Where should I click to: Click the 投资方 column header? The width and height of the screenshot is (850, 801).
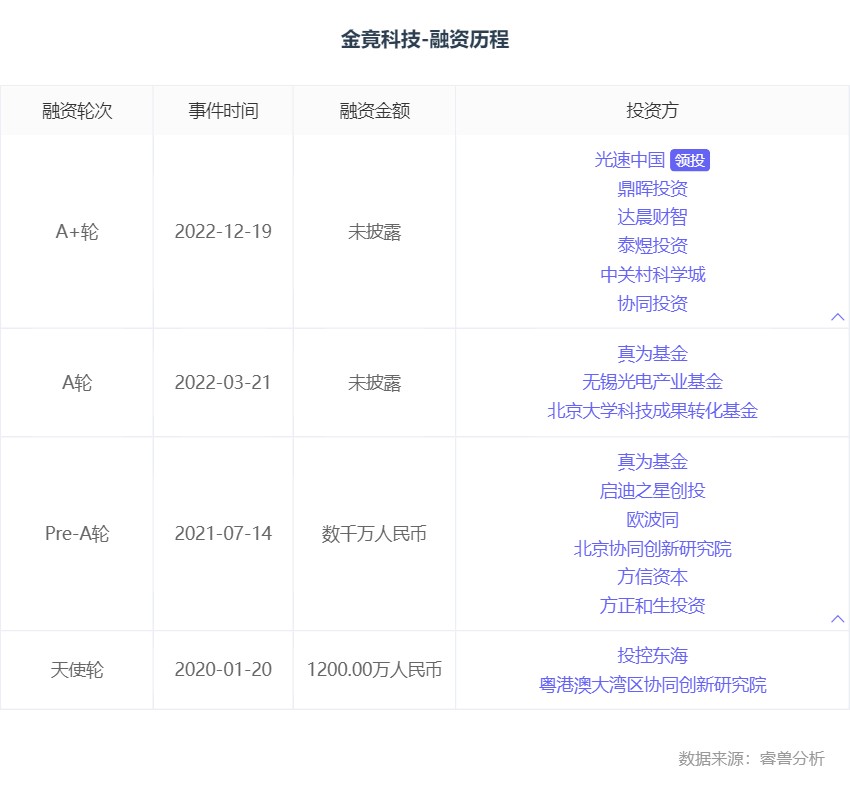point(652,111)
